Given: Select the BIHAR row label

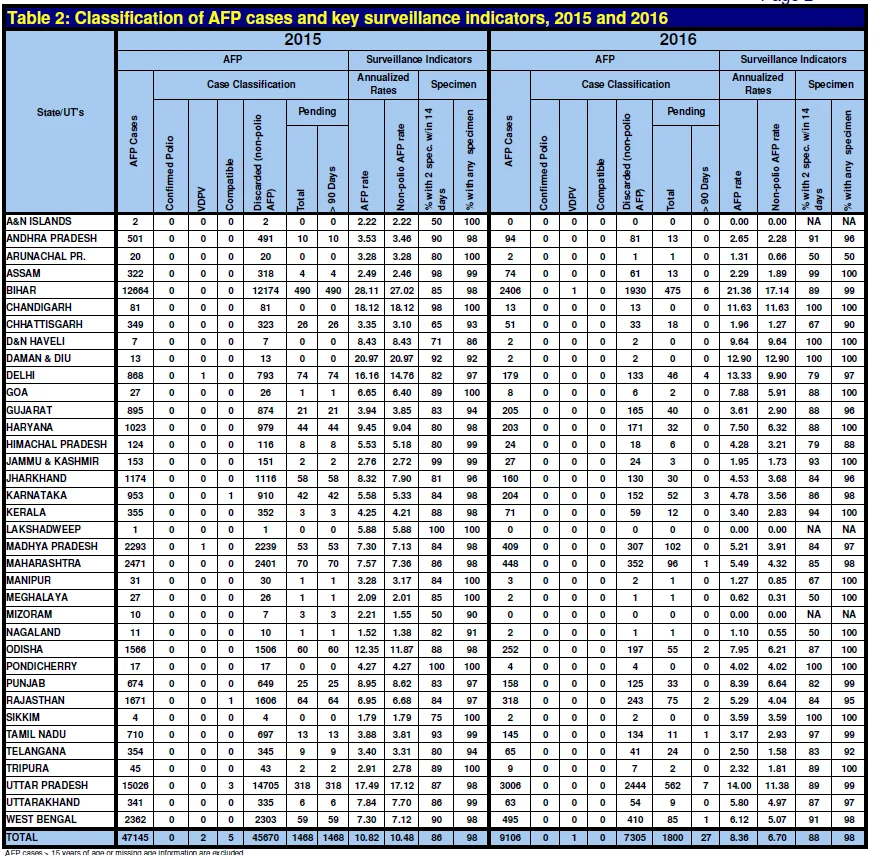Looking at the screenshot, I should click(21, 291).
